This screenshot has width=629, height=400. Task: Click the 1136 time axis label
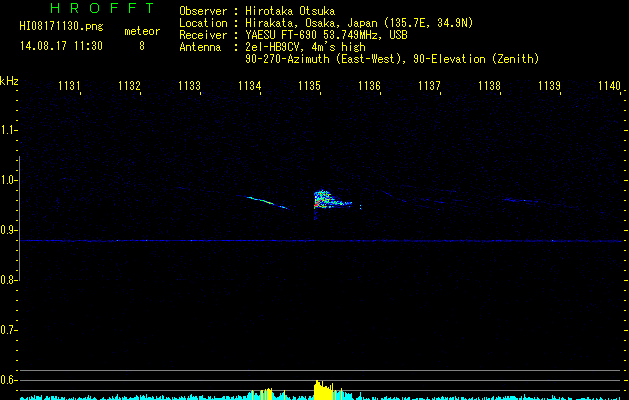tap(369, 85)
